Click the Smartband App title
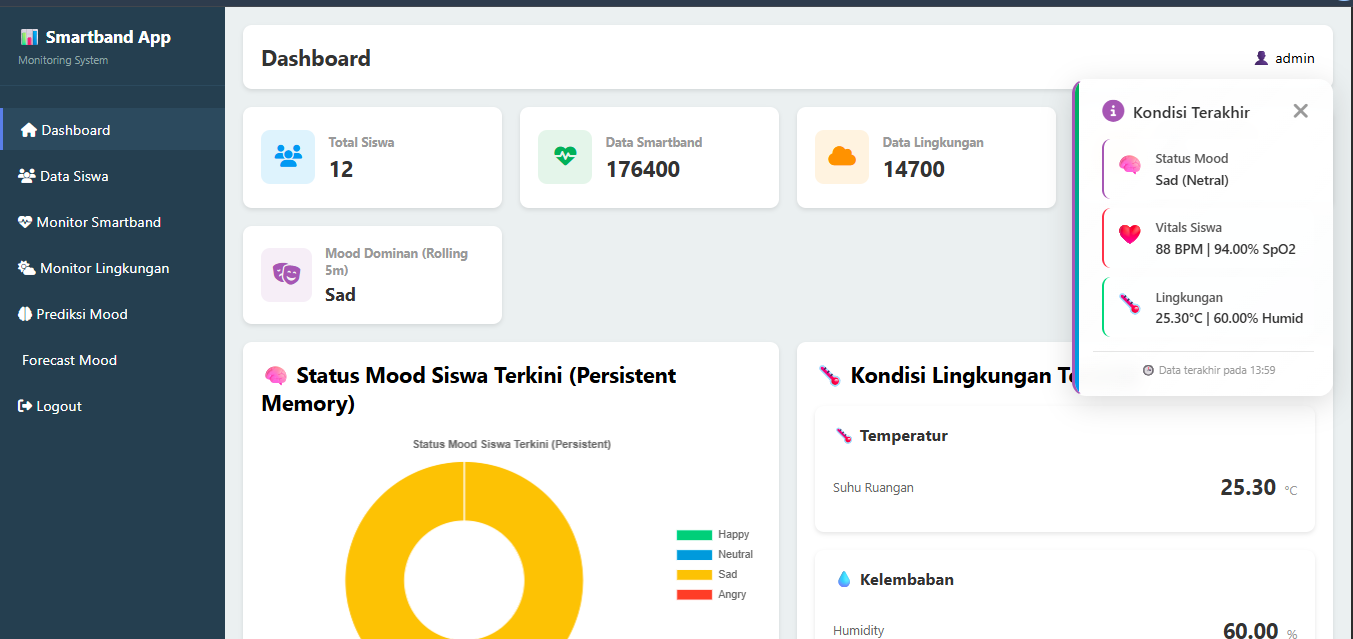1353x639 pixels. (x=108, y=37)
